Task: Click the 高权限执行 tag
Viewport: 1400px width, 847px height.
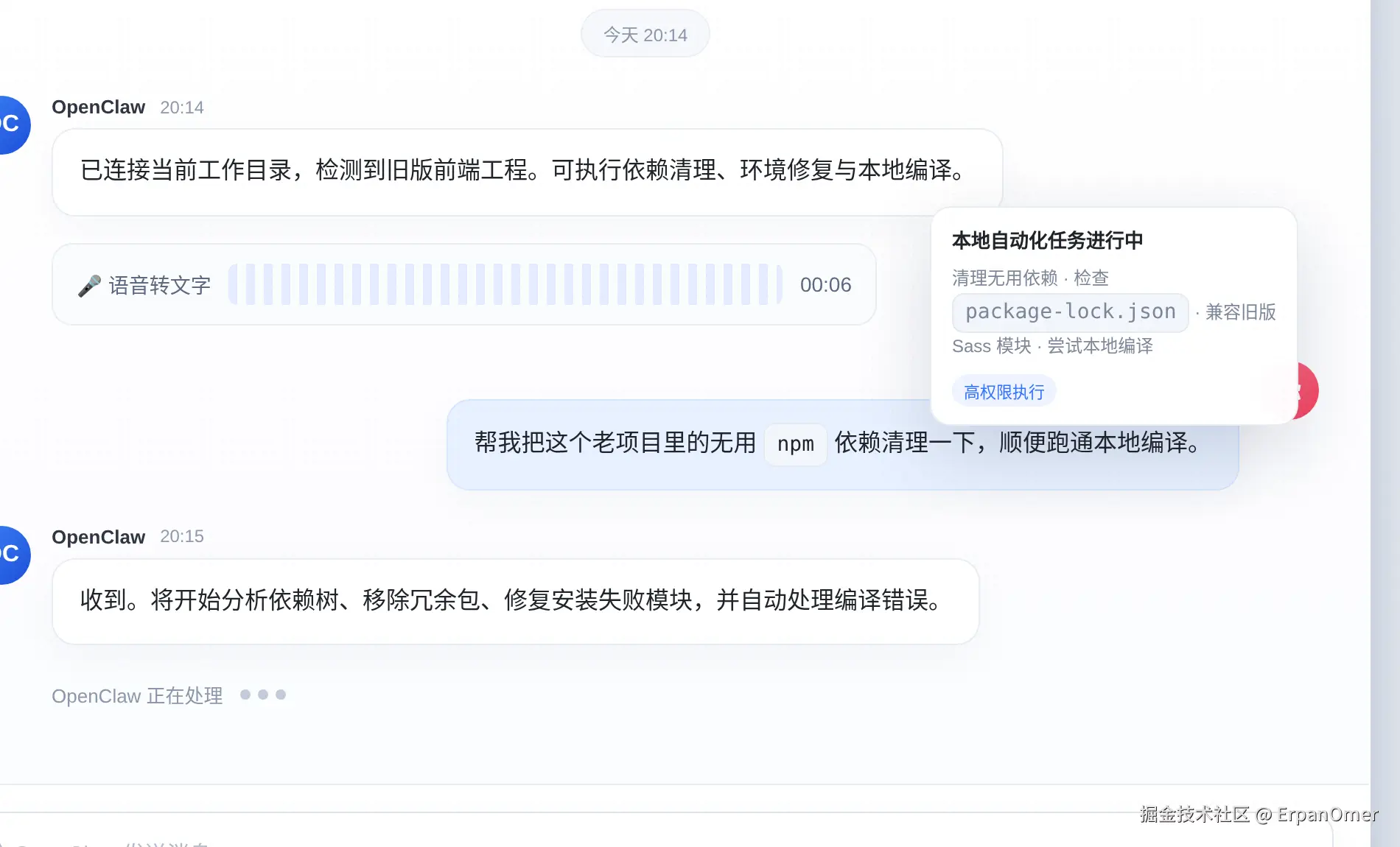Action: tap(1004, 391)
